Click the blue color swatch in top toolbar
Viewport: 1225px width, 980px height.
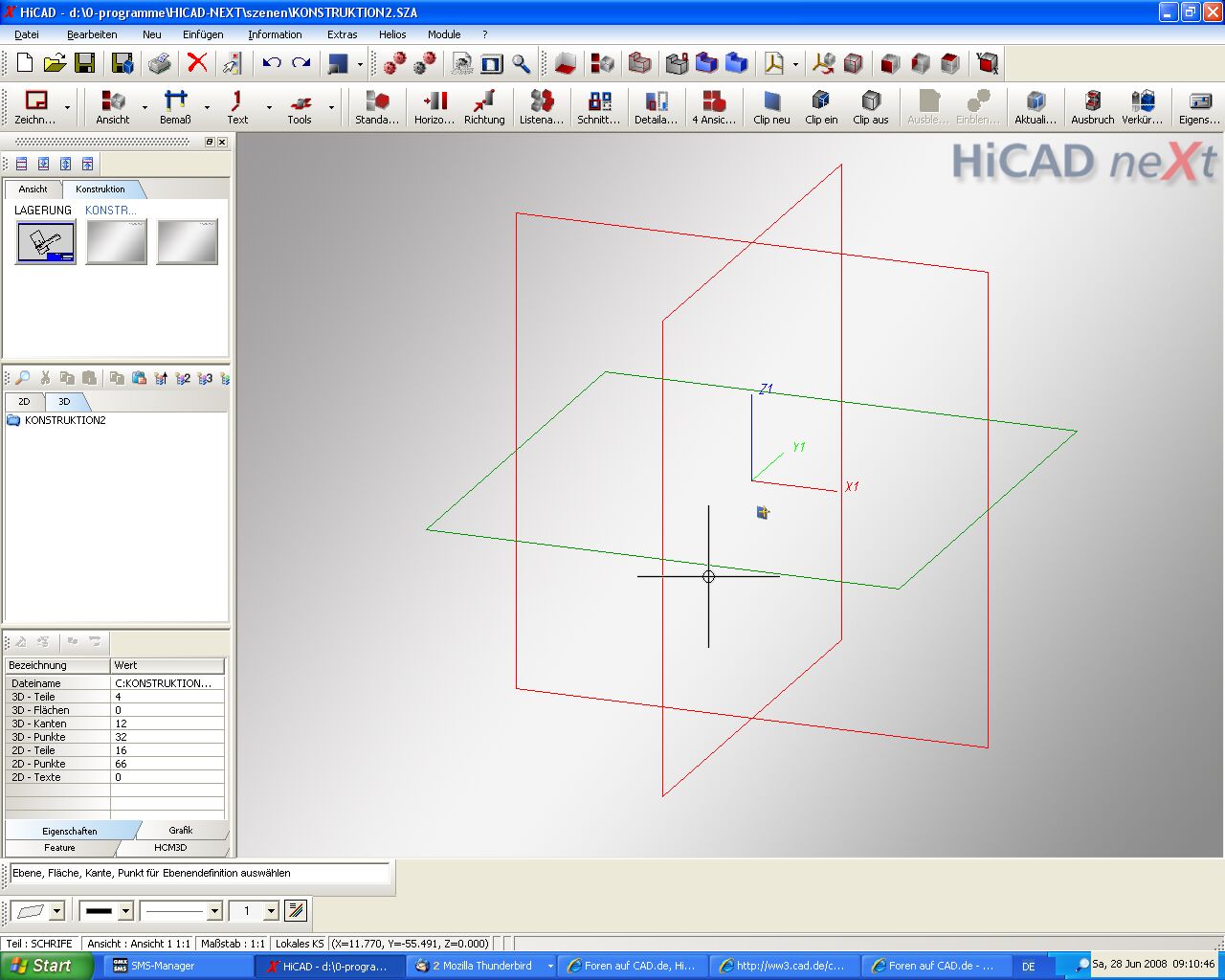point(338,64)
